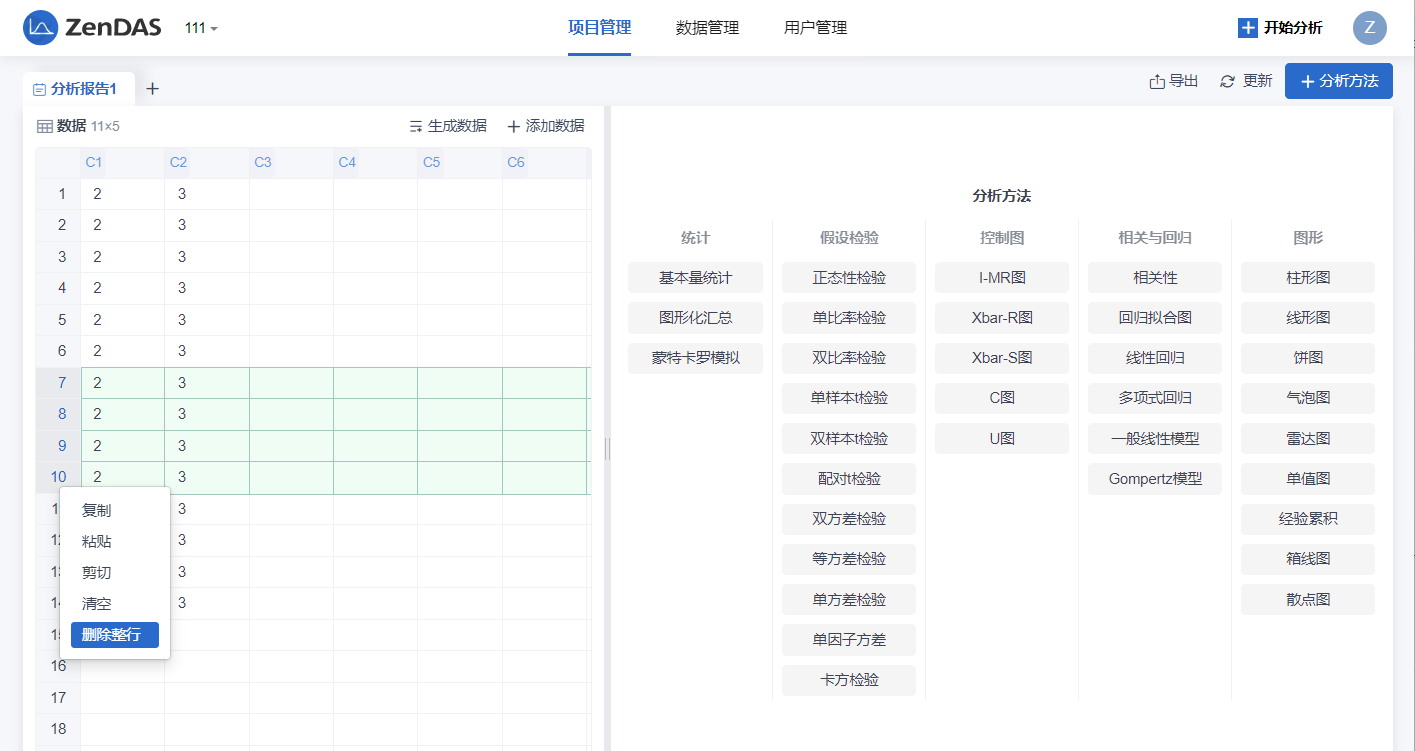Open the 箱线图 chart option

point(1307,559)
